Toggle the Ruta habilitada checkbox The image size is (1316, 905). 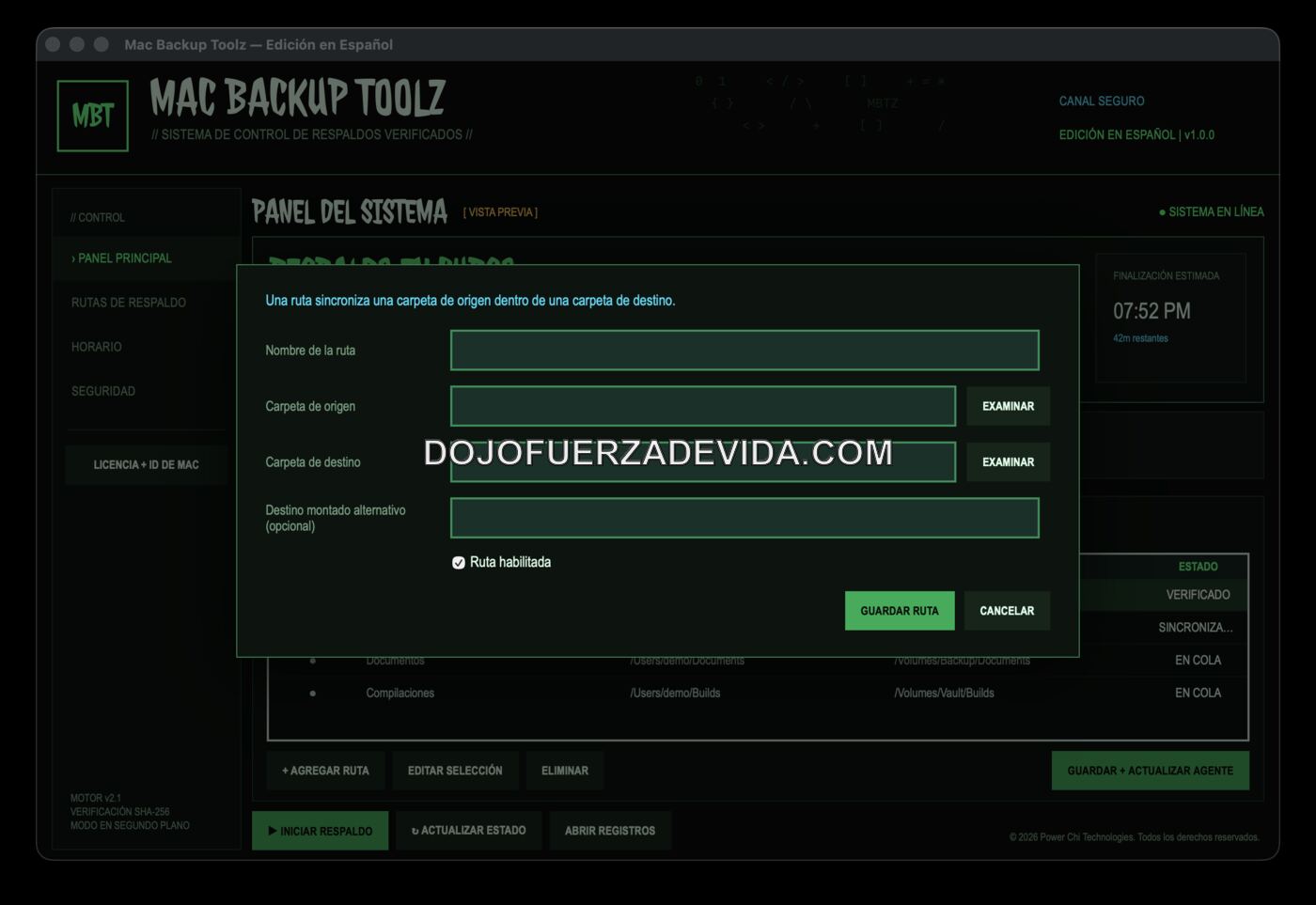click(459, 563)
